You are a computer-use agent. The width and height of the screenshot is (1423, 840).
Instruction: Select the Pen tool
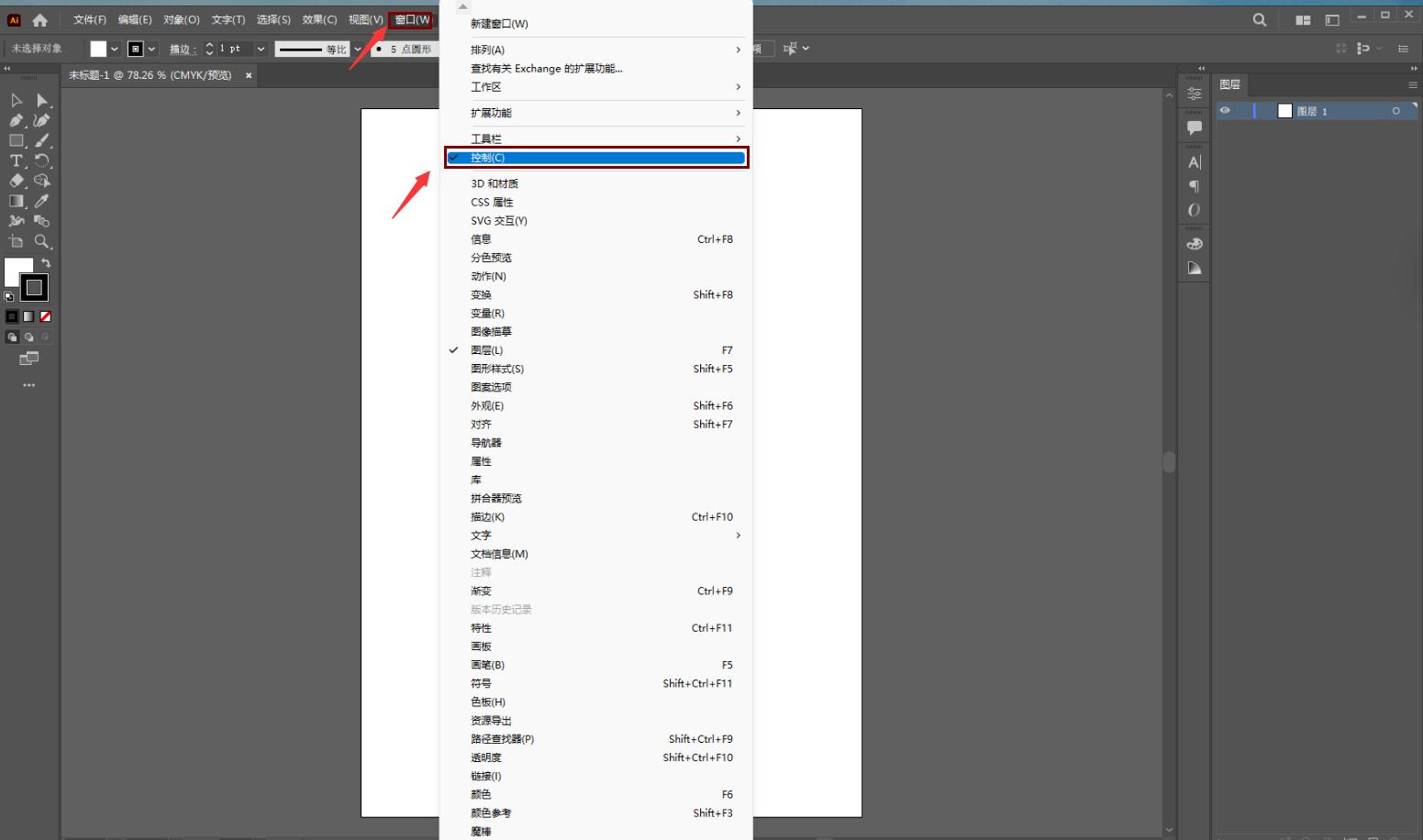click(x=17, y=120)
